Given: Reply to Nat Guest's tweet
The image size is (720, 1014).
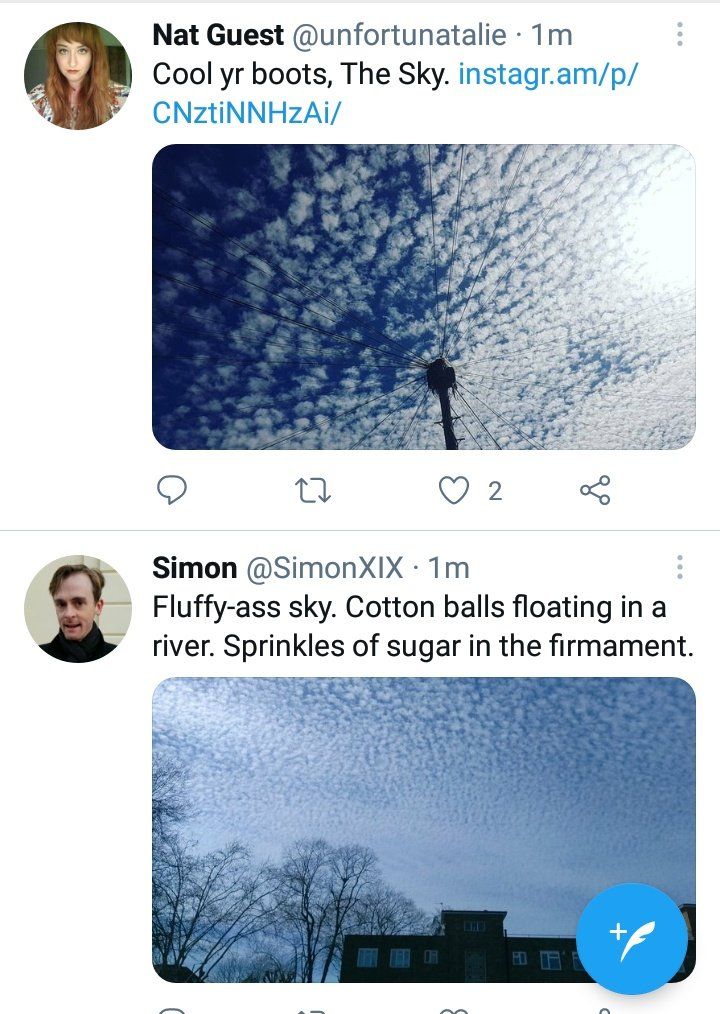Looking at the screenshot, I should 173,490.
